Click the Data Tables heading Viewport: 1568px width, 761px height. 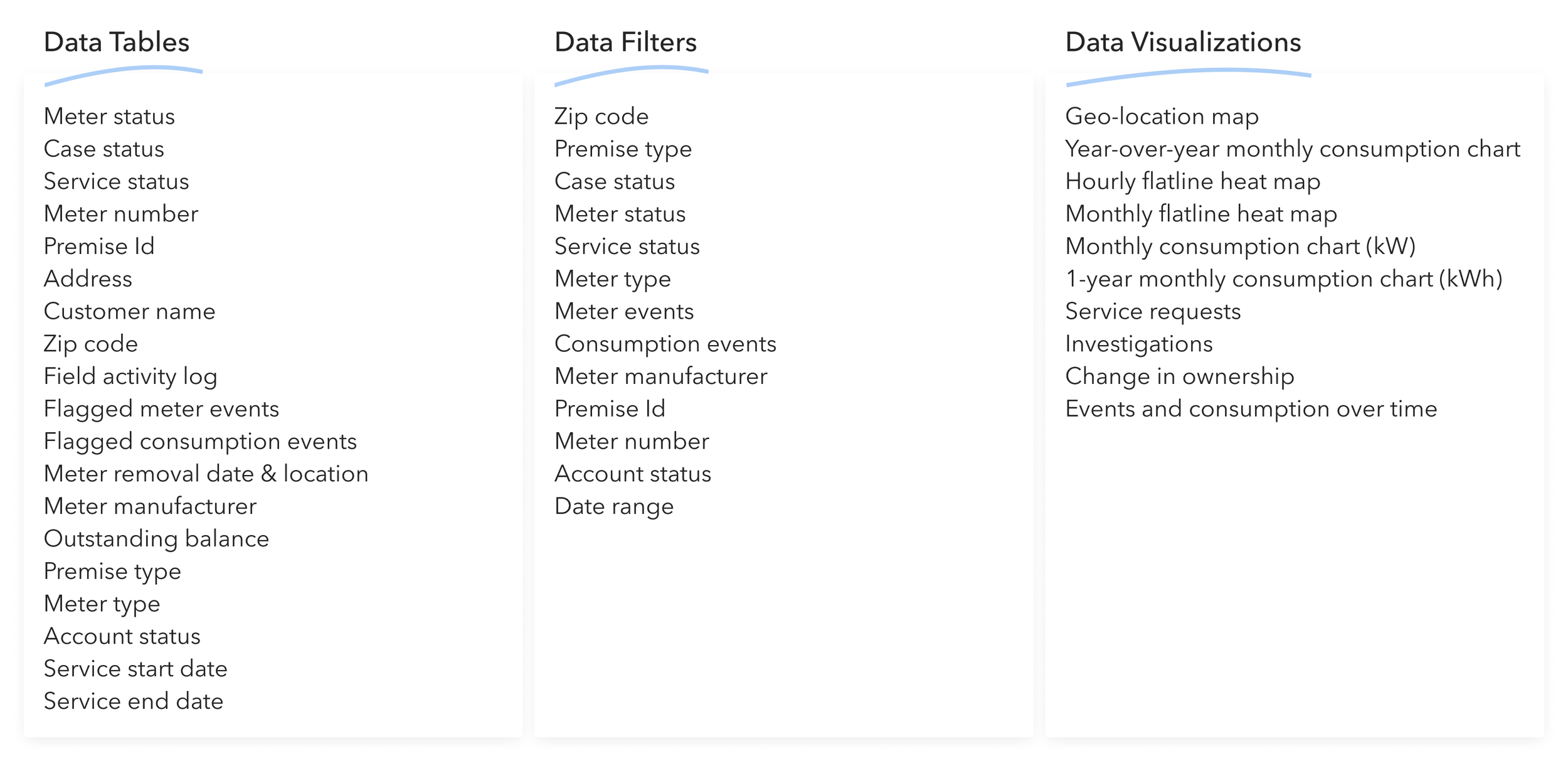[117, 42]
